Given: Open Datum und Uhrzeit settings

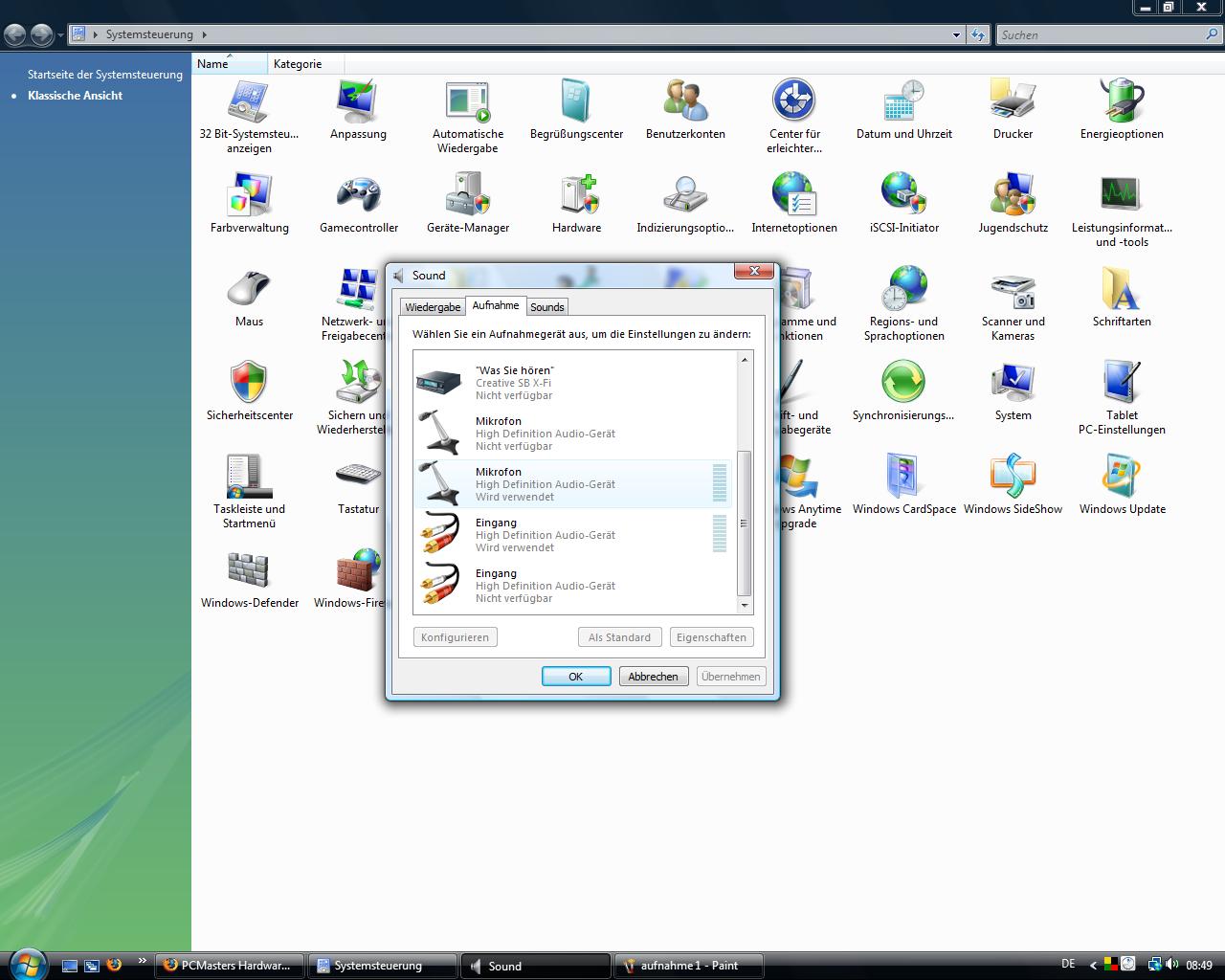Looking at the screenshot, I should [x=903, y=109].
